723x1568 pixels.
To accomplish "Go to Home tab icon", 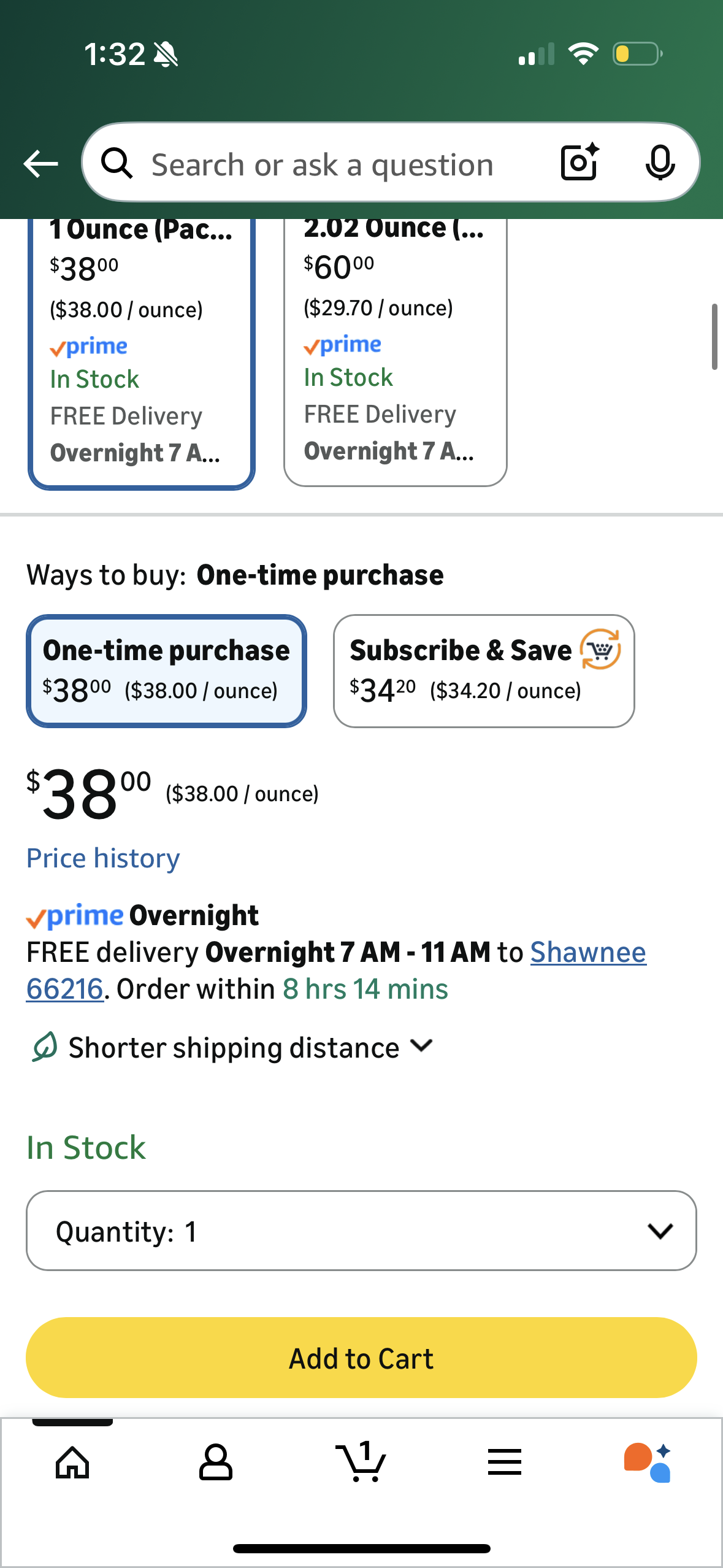I will pos(72,1462).
